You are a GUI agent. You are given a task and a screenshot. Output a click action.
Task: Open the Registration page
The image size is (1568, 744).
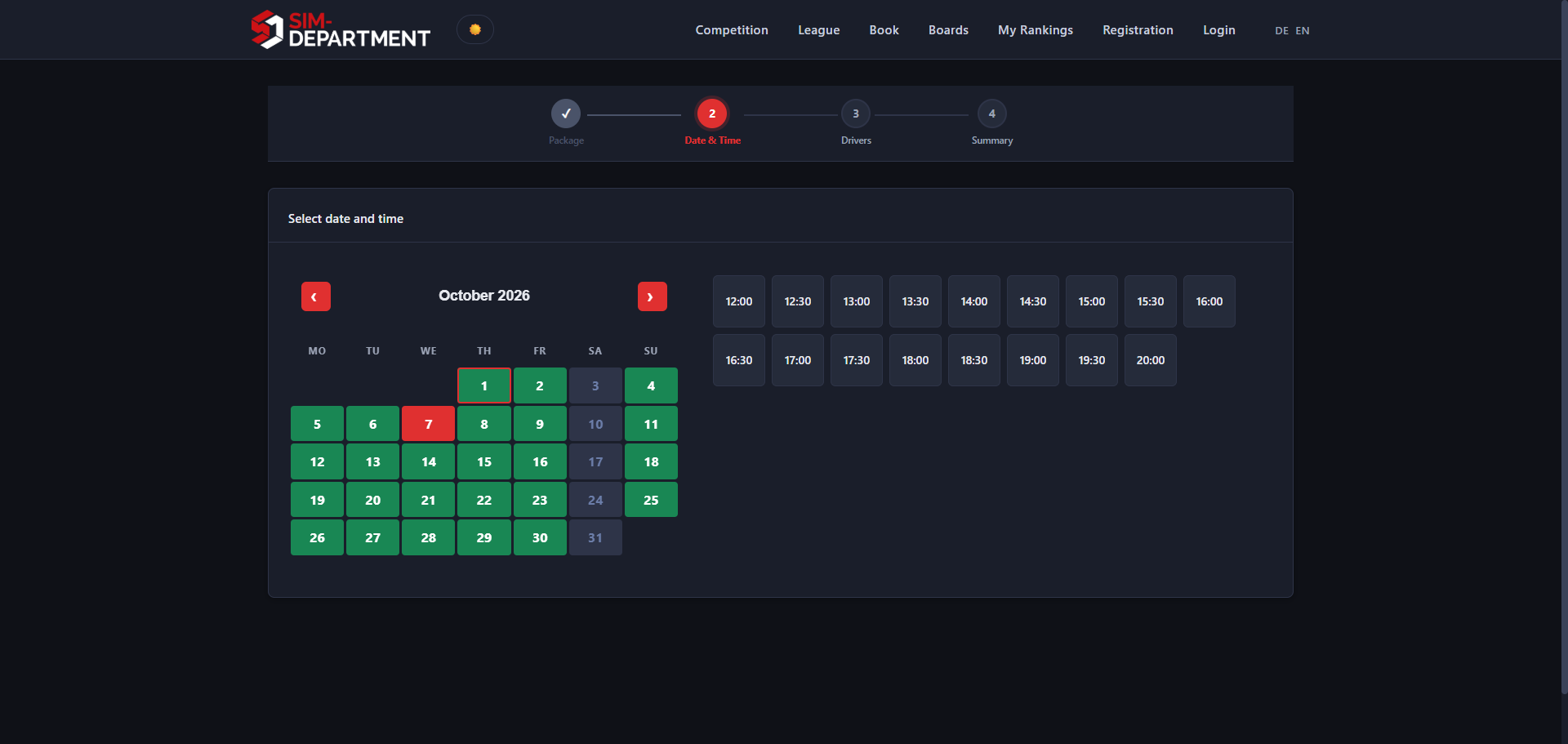(x=1138, y=30)
